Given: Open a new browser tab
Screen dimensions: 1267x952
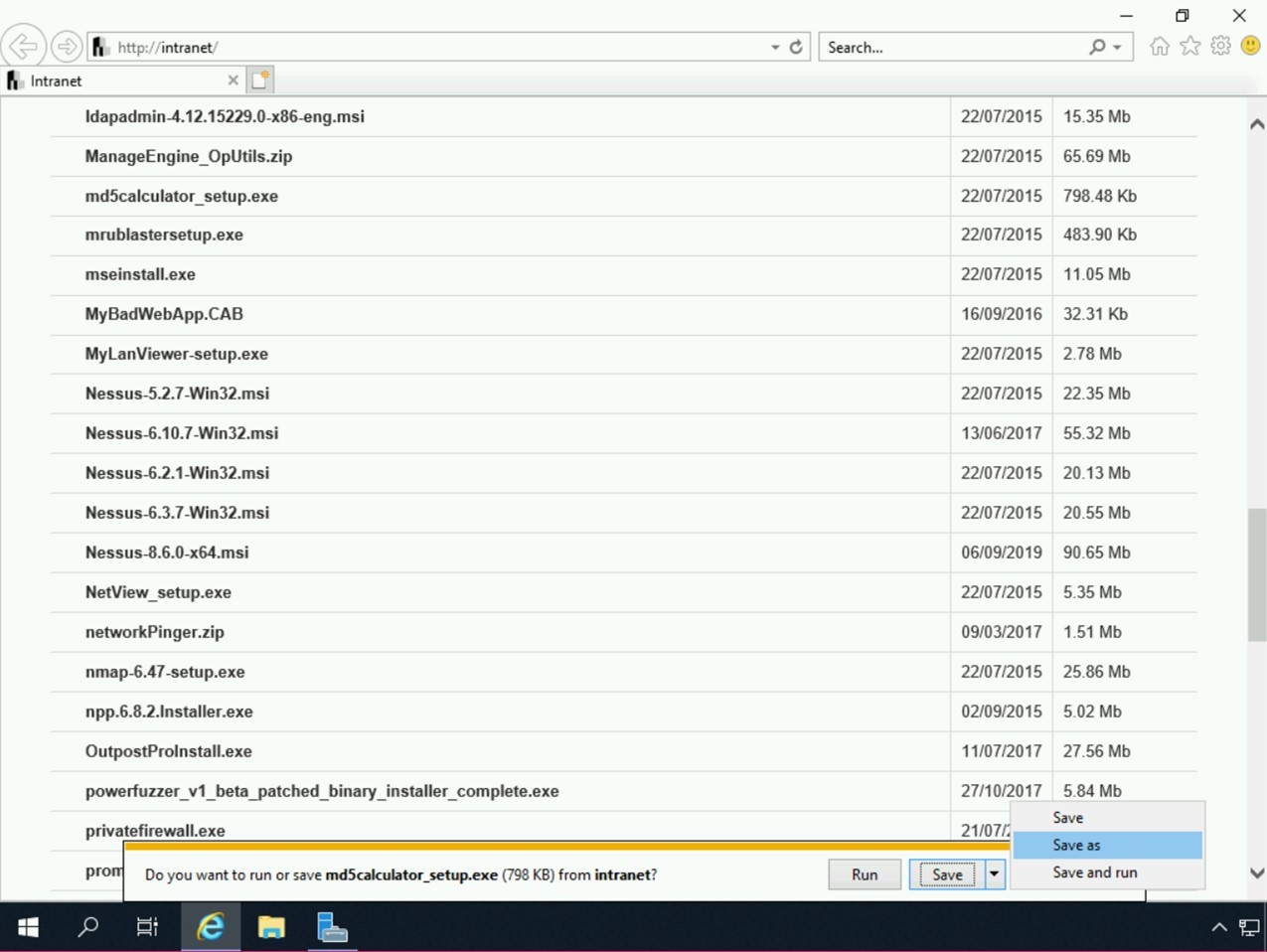Looking at the screenshot, I should pos(260,80).
